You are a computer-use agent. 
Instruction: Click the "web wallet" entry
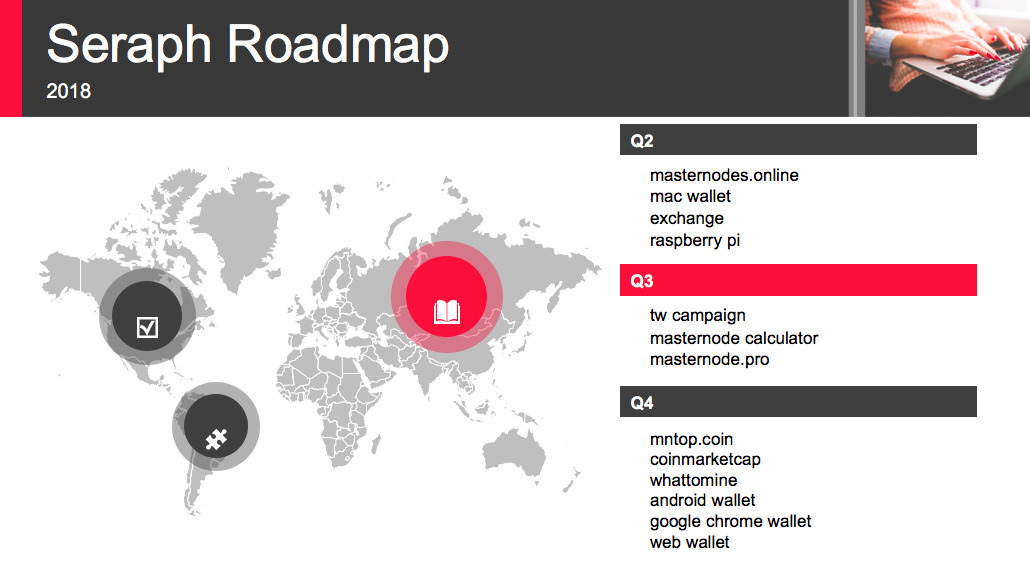(x=689, y=543)
